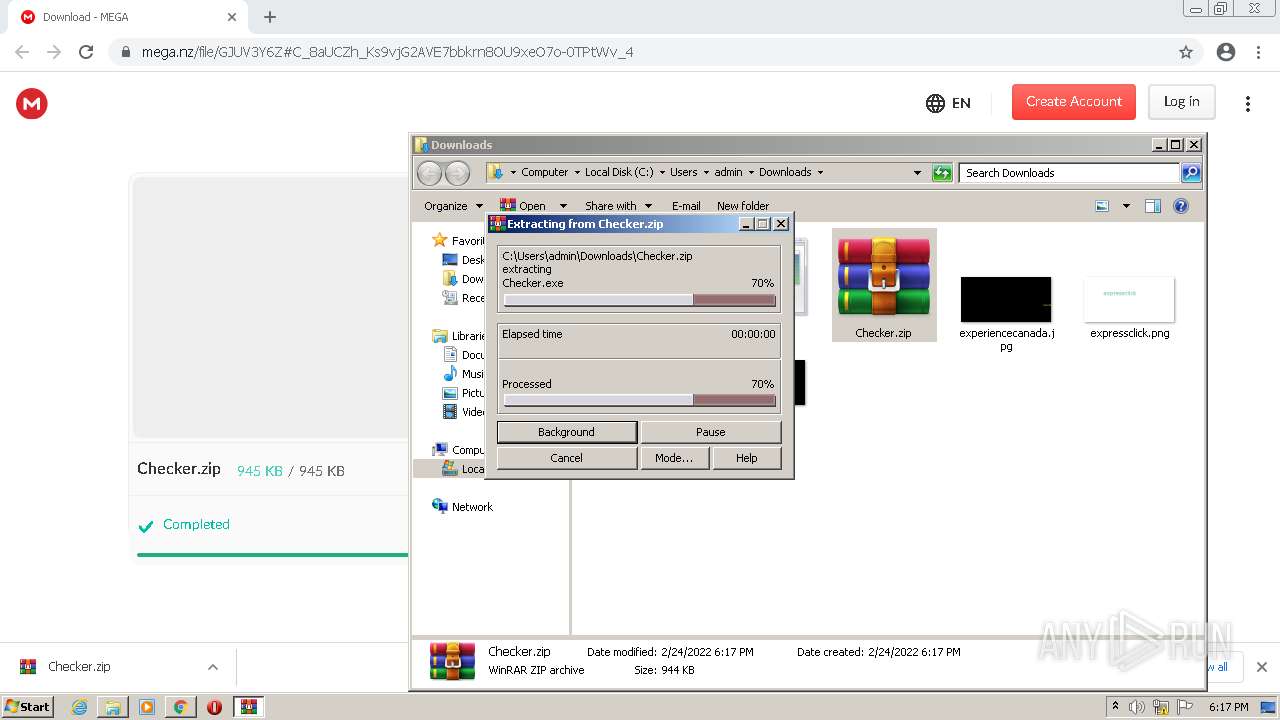The width and height of the screenshot is (1280, 720).
Task: Open Internet Explorer from taskbar
Action: click(x=80, y=706)
